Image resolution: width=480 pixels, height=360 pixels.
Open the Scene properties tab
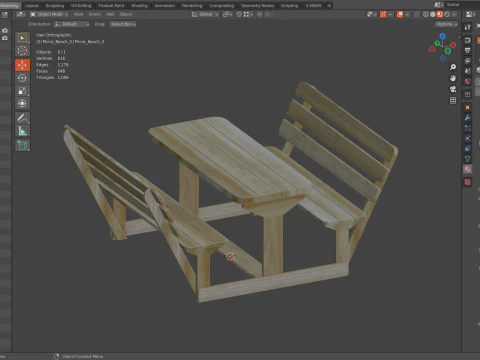pyautogui.click(x=467, y=71)
